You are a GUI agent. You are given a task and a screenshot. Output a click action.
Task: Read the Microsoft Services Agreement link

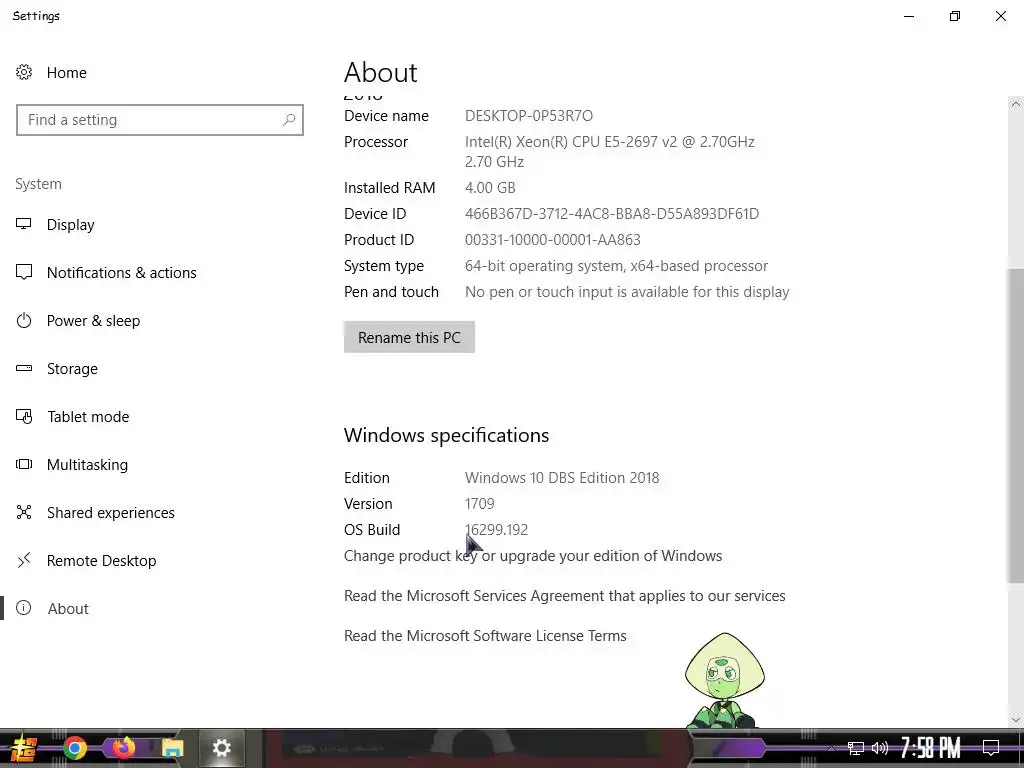tap(565, 596)
